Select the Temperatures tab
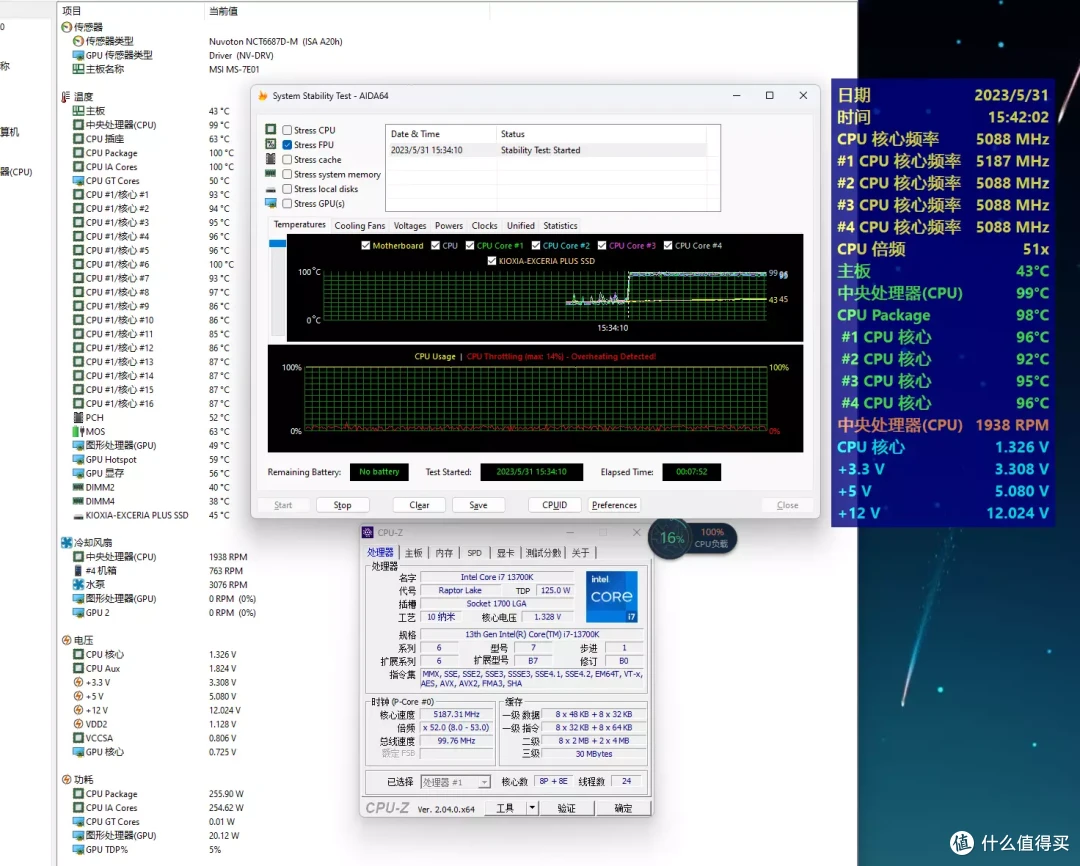 (x=300, y=225)
